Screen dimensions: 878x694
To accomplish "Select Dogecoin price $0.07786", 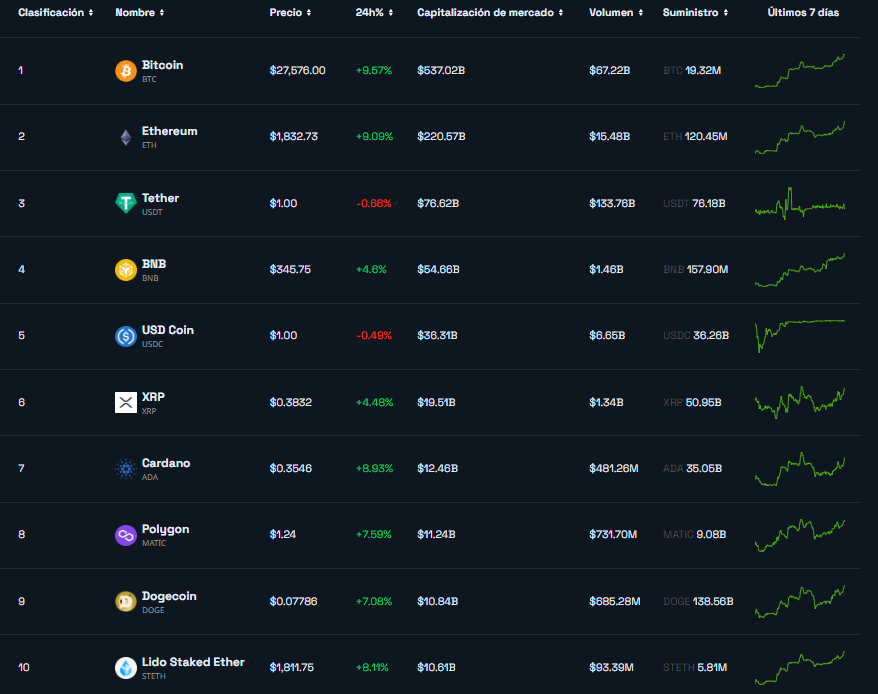I will (293, 602).
